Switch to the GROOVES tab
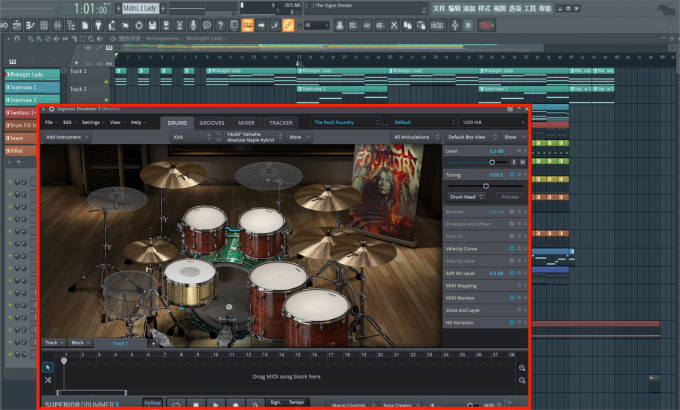 pos(212,123)
